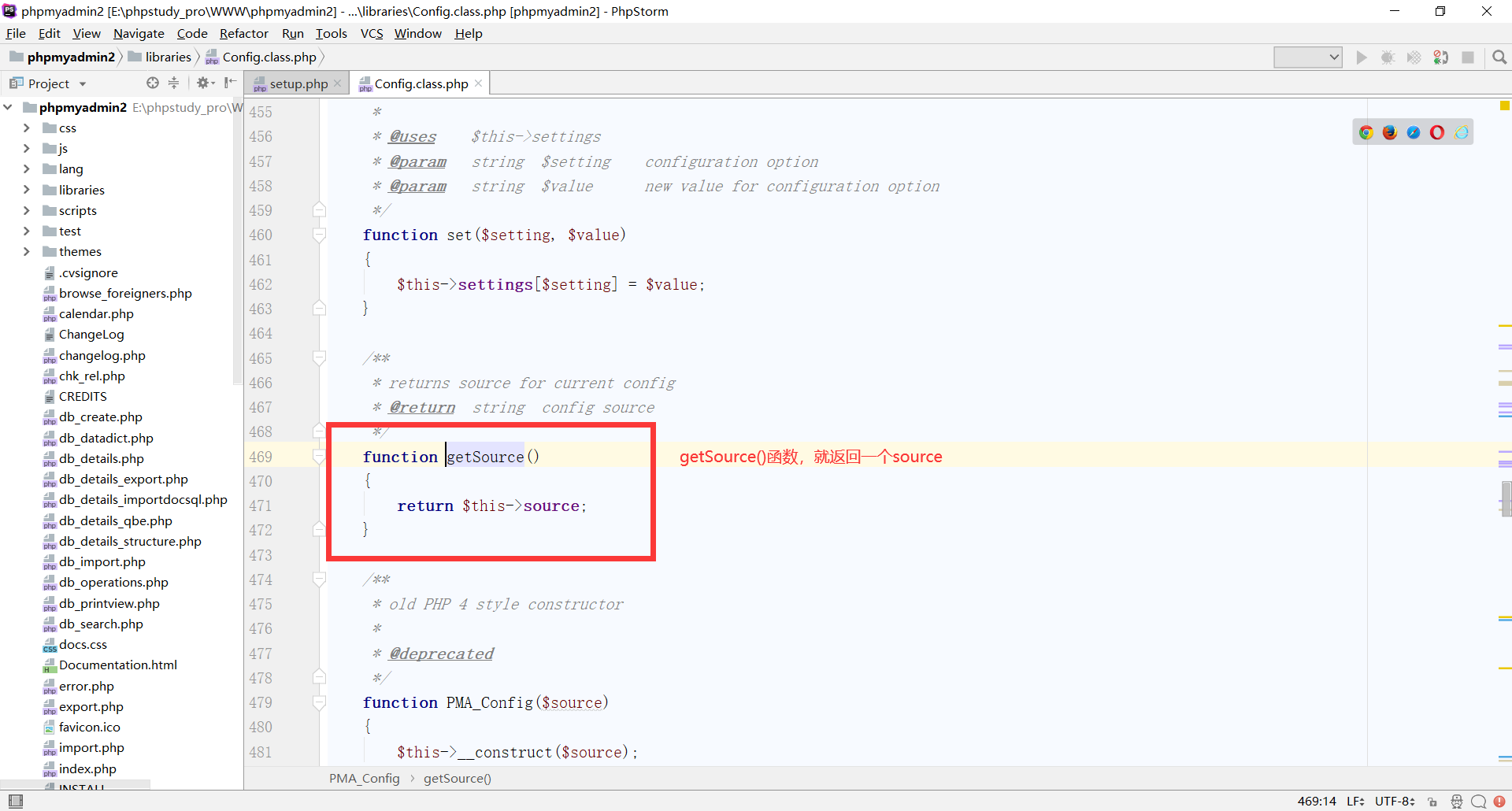Toggle listening for PHP debug connections
The image size is (1512, 811).
pyautogui.click(x=1441, y=57)
